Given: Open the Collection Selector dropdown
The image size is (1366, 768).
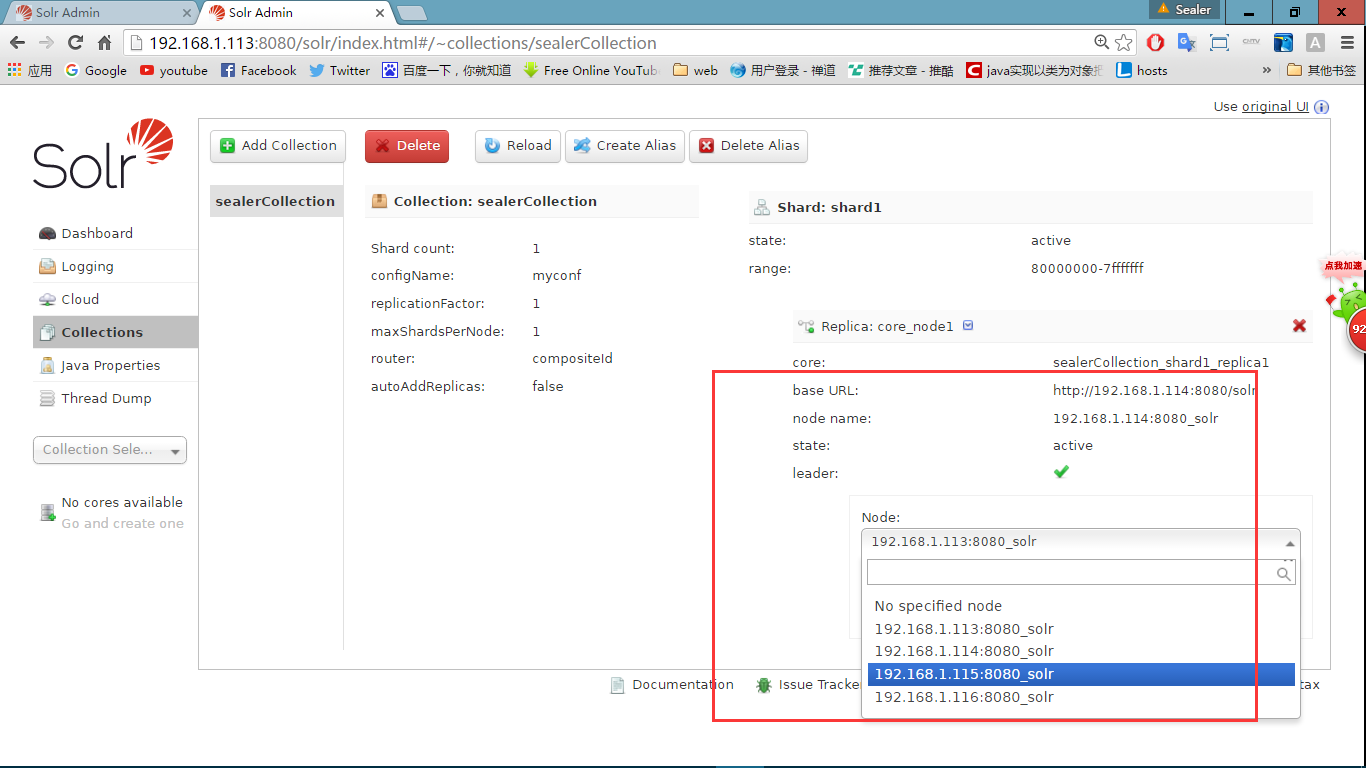Looking at the screenshot, I should 110,450.
